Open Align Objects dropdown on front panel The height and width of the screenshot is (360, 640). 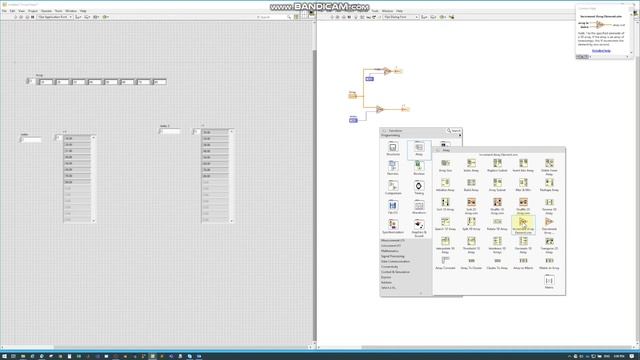click(78, 17)
